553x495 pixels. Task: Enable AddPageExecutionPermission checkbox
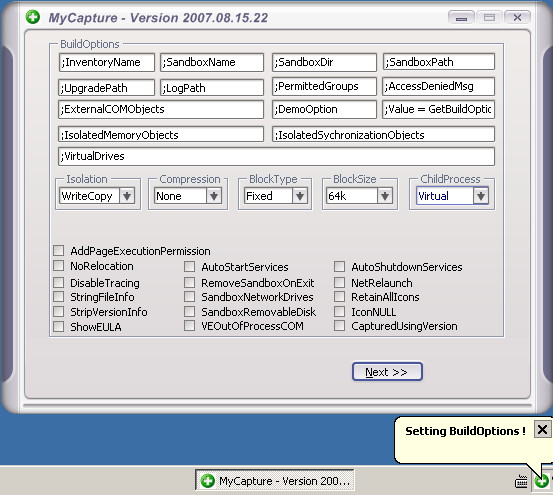(59, 251)
